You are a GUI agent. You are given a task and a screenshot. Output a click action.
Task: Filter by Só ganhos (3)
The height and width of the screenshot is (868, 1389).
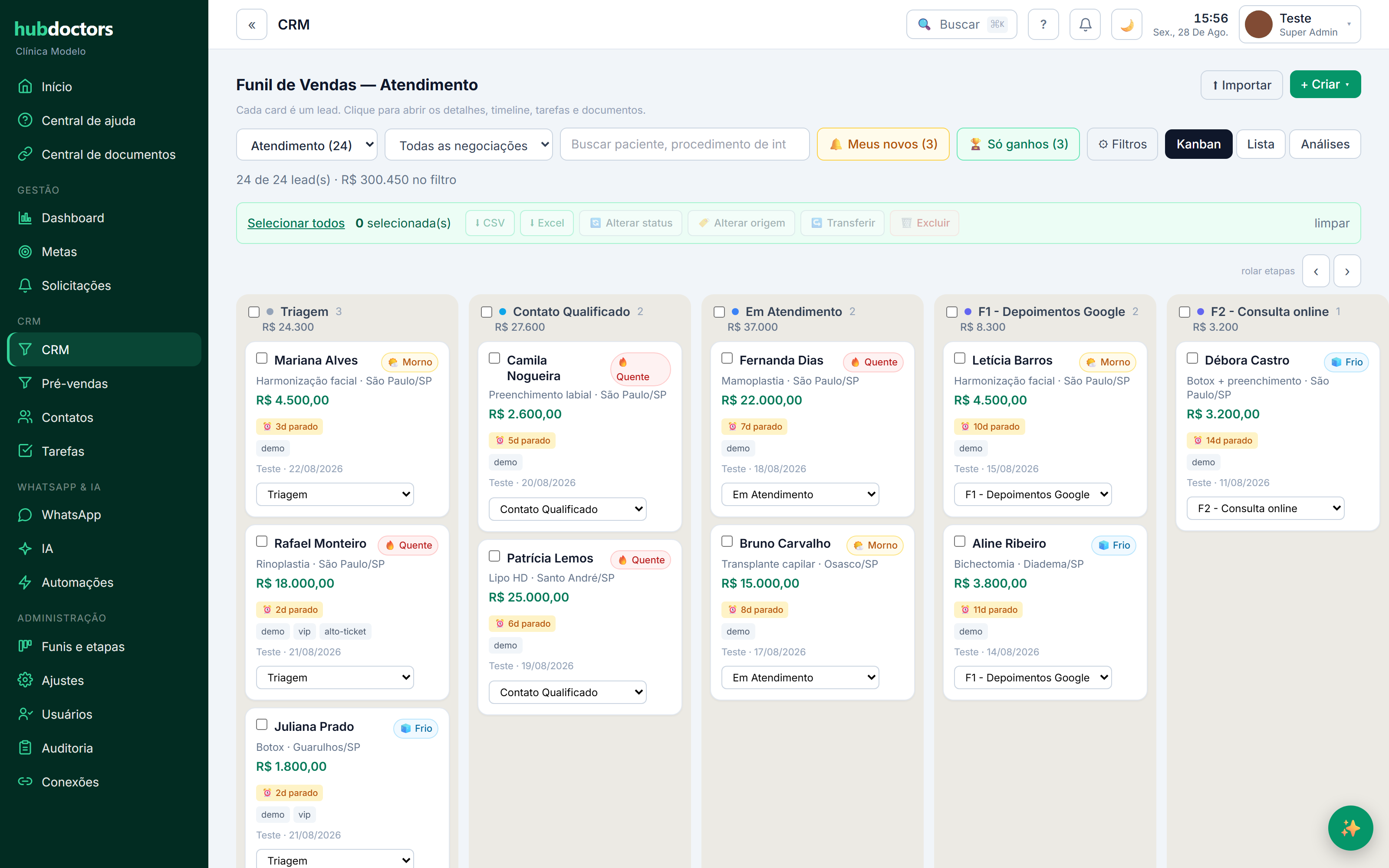pyautogui.click(x=1017, y=144)
